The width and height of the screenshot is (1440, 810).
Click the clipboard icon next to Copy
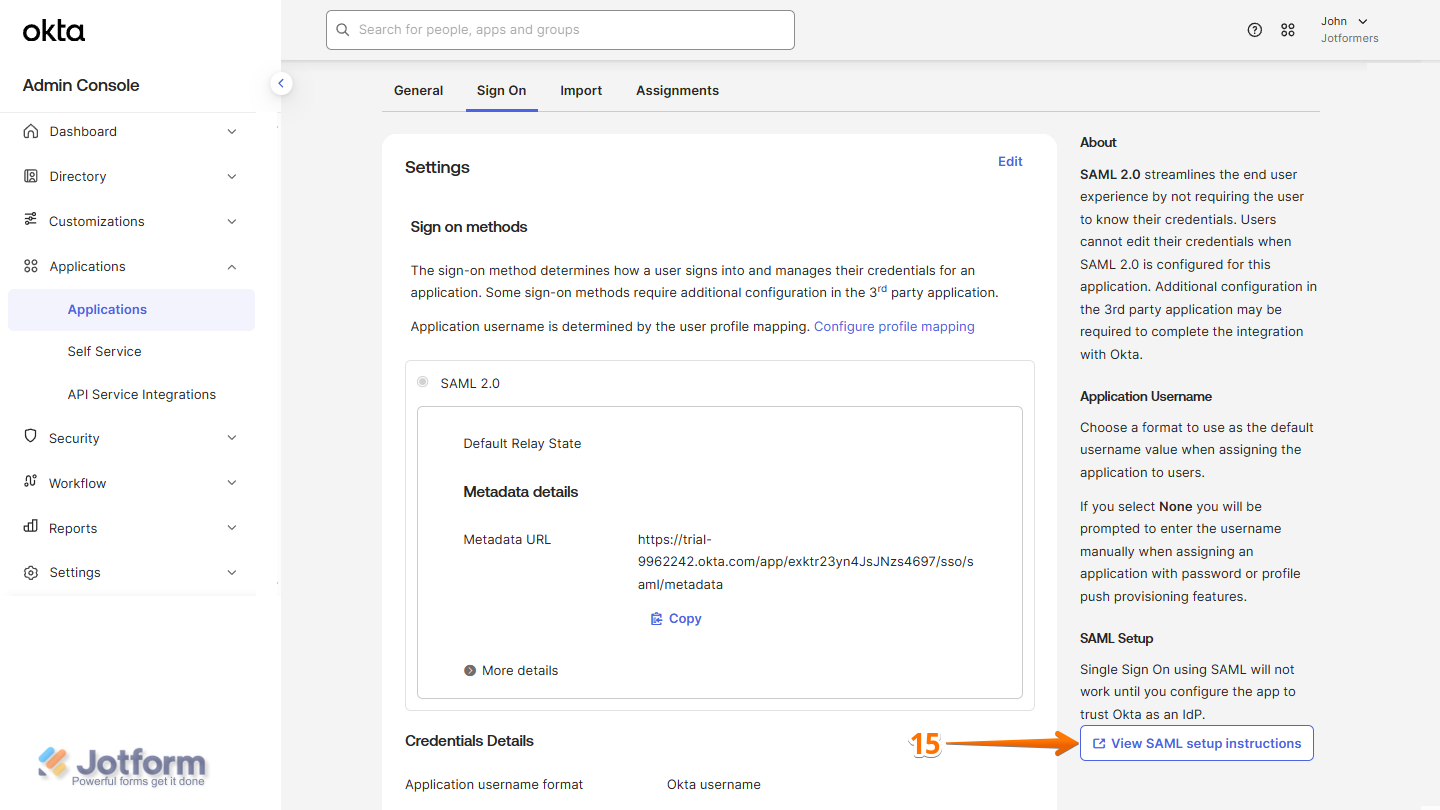(656, 619)
